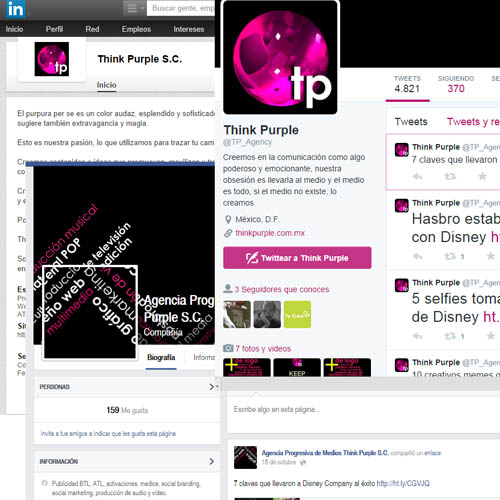500x500 pixels.
Task: Favorite the '5 selfies' tweet
Action: (490, 336)
